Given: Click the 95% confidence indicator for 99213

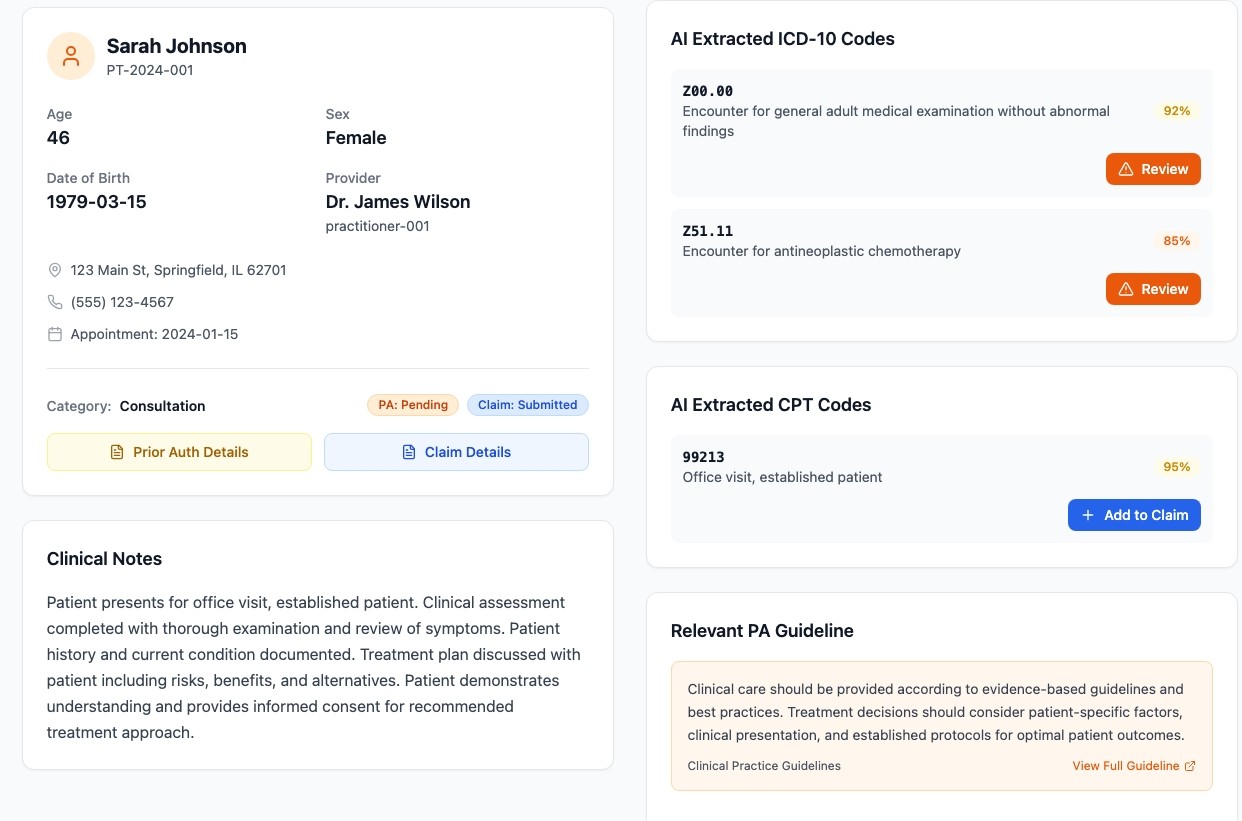Looking at the screenshot, I should tap(1176, 467).
